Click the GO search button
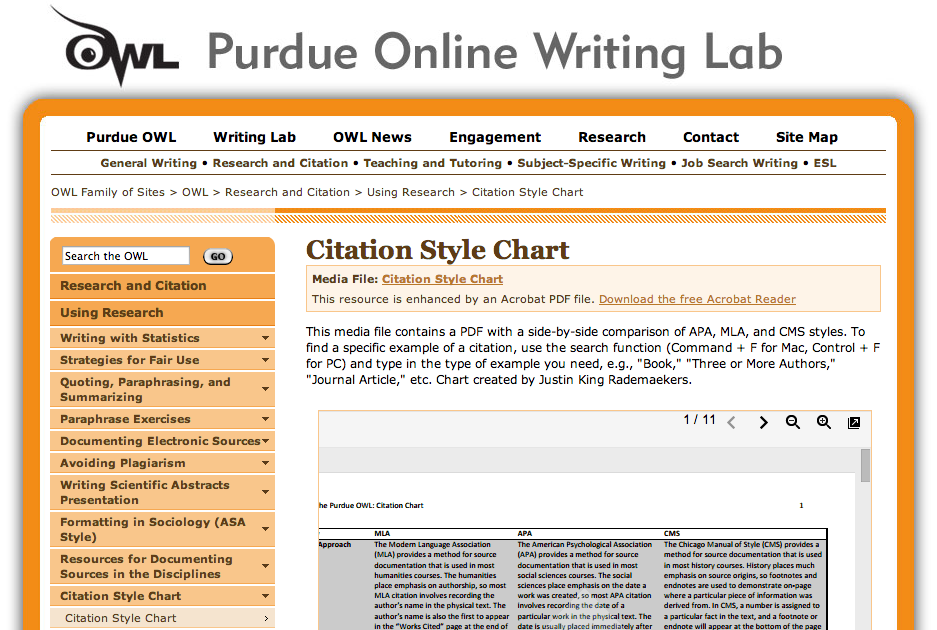This screenshot has width=937, height=630. (x=218, y=256)
